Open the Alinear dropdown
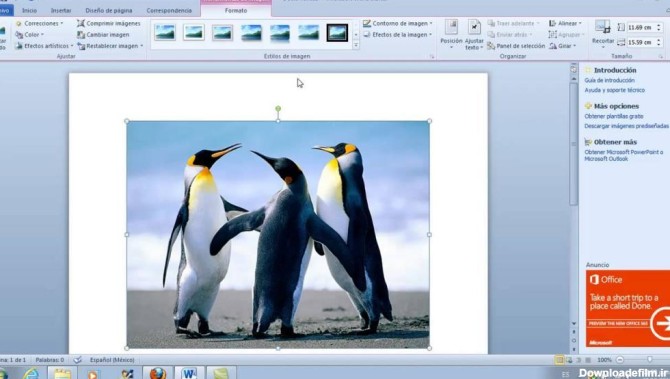This screenshot has height=379, width=670. point(565,23)
